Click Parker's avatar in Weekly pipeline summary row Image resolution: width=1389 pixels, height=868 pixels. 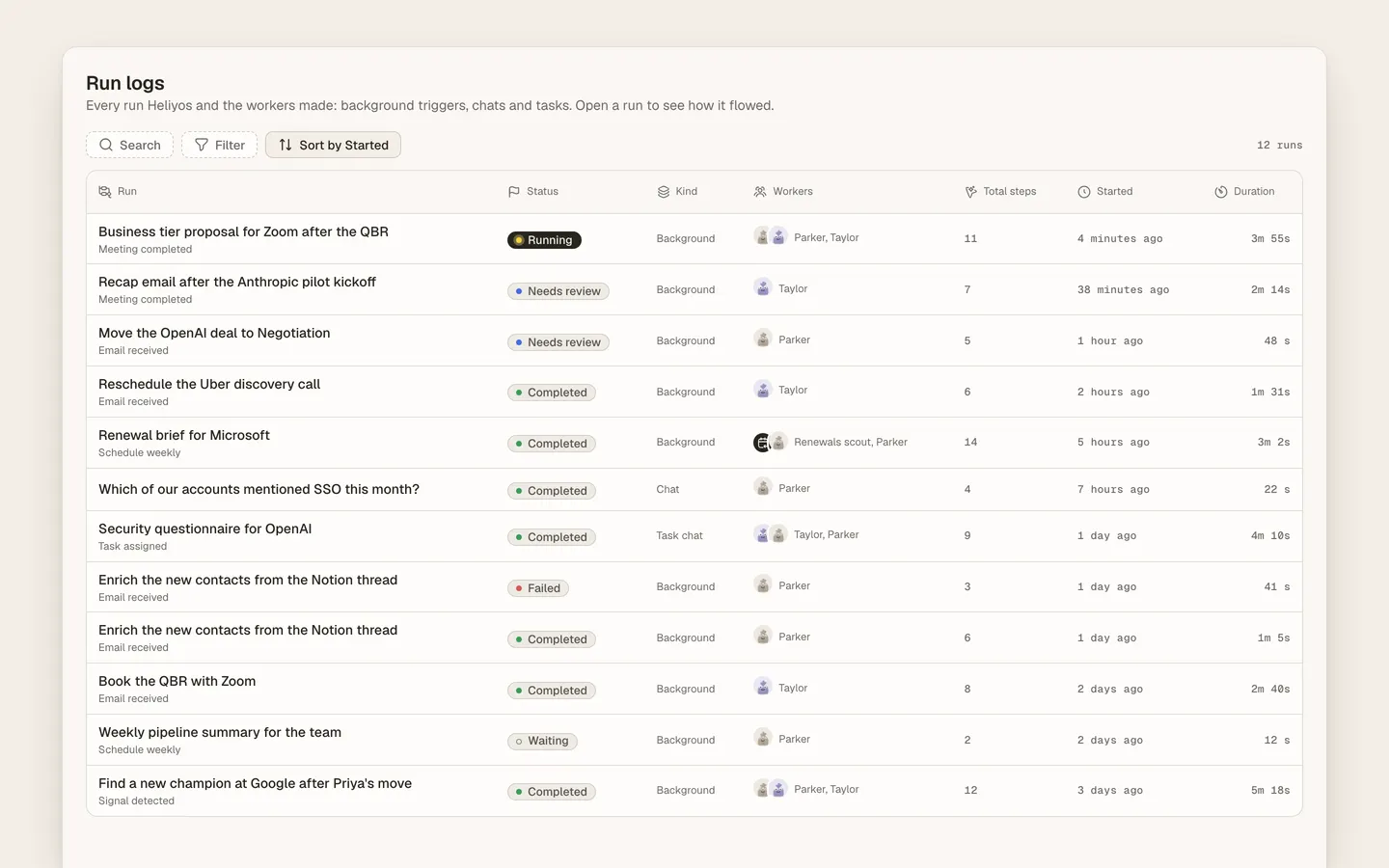(763, 738)
